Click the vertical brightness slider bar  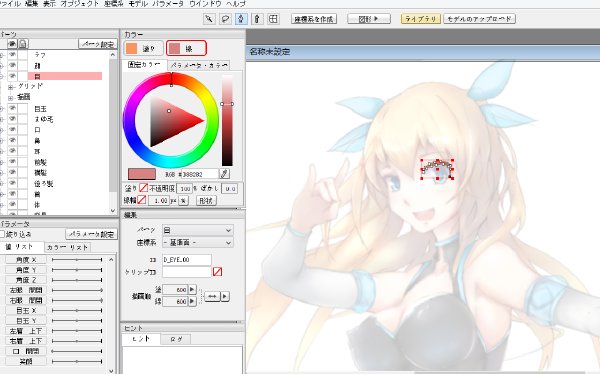point(227,121)
